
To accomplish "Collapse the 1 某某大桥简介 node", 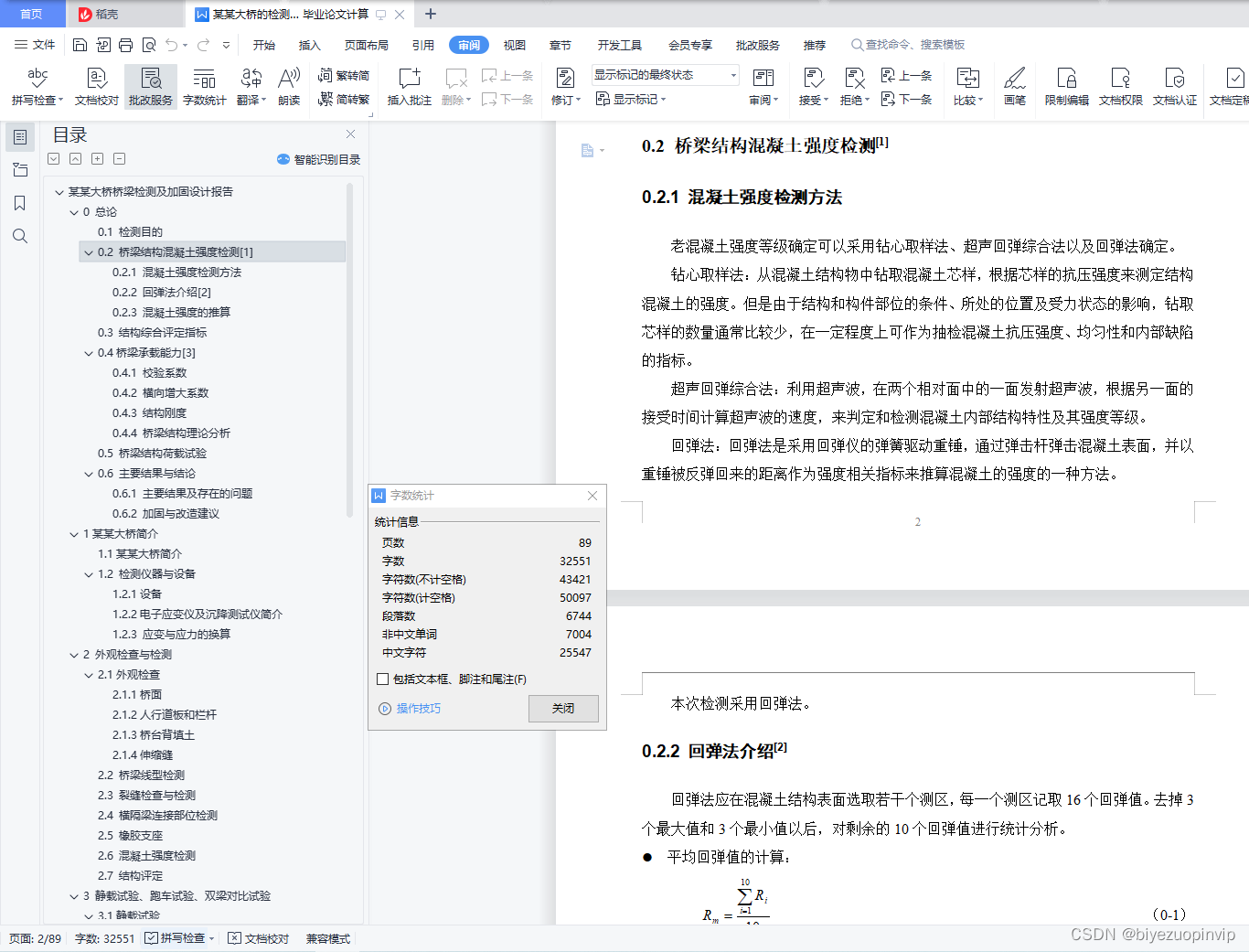I will (75, 534).
